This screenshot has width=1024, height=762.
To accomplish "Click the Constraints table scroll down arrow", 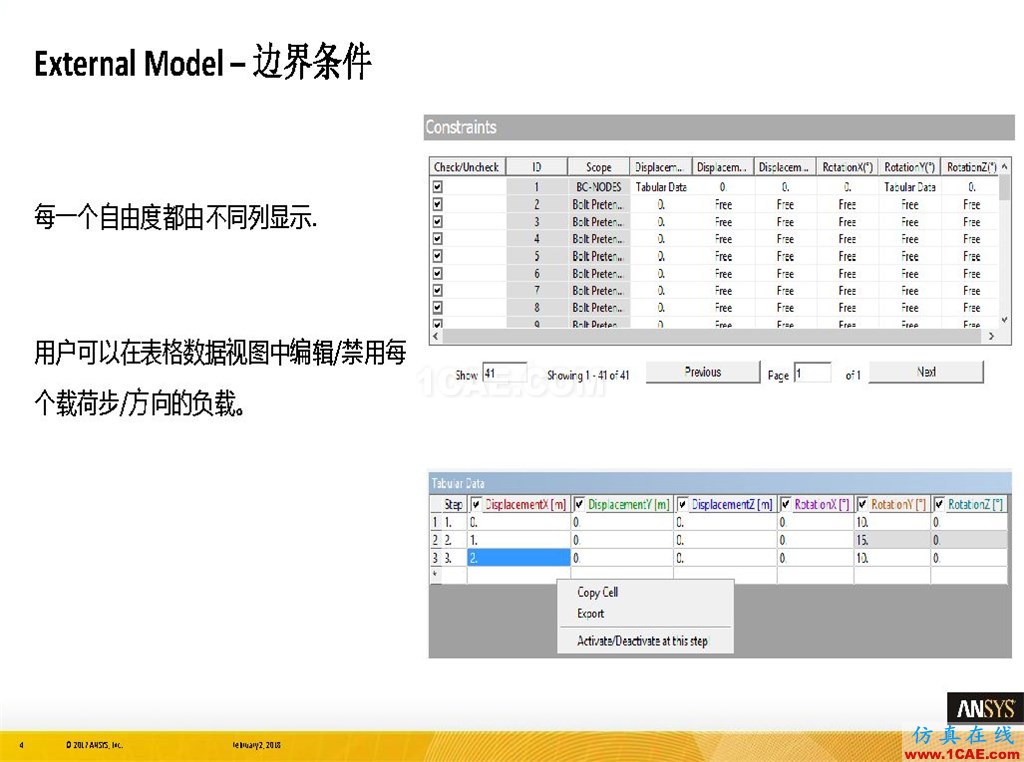I will 1004,320.
